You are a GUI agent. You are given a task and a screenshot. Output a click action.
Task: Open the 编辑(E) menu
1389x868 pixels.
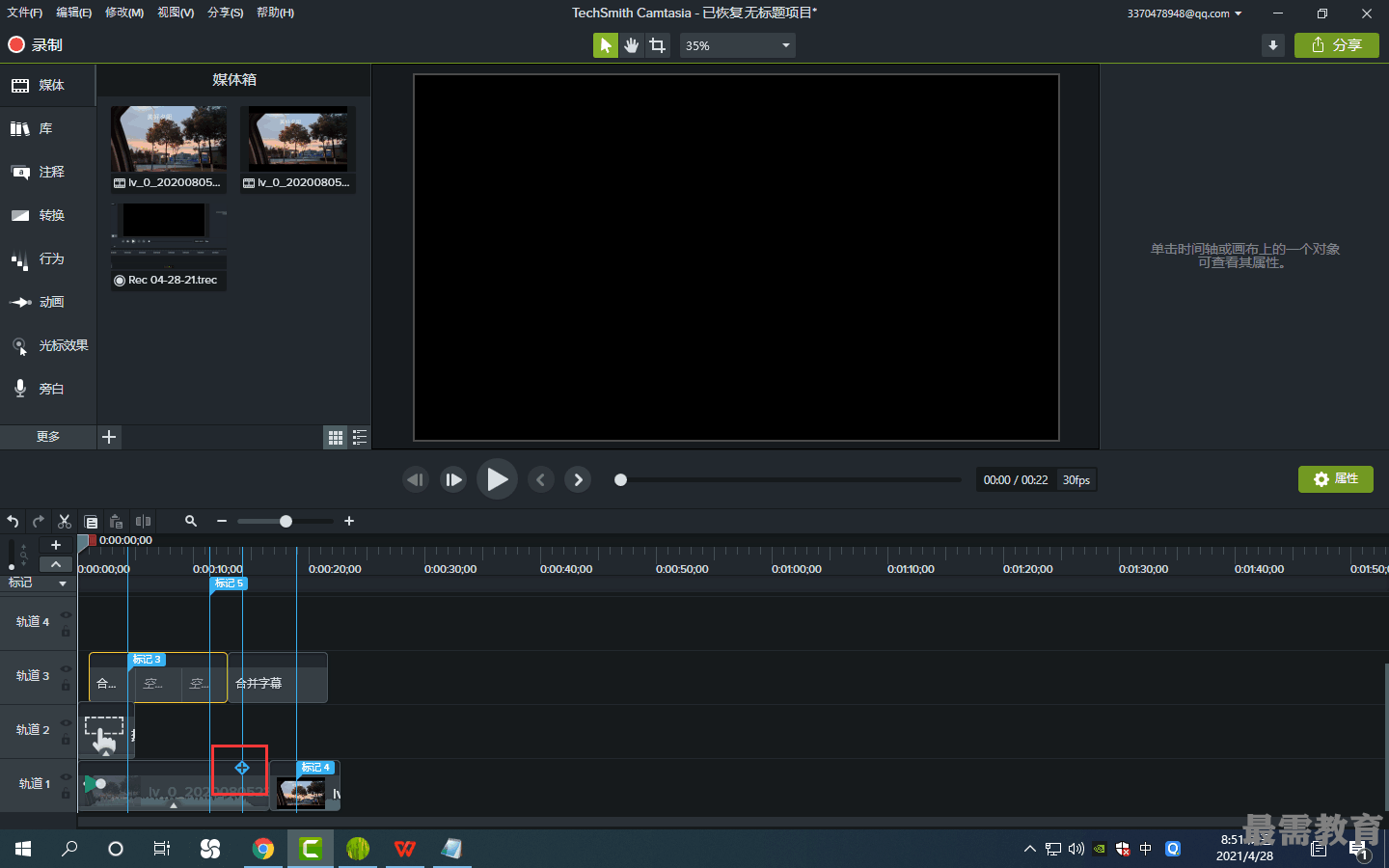click(74, 13)
